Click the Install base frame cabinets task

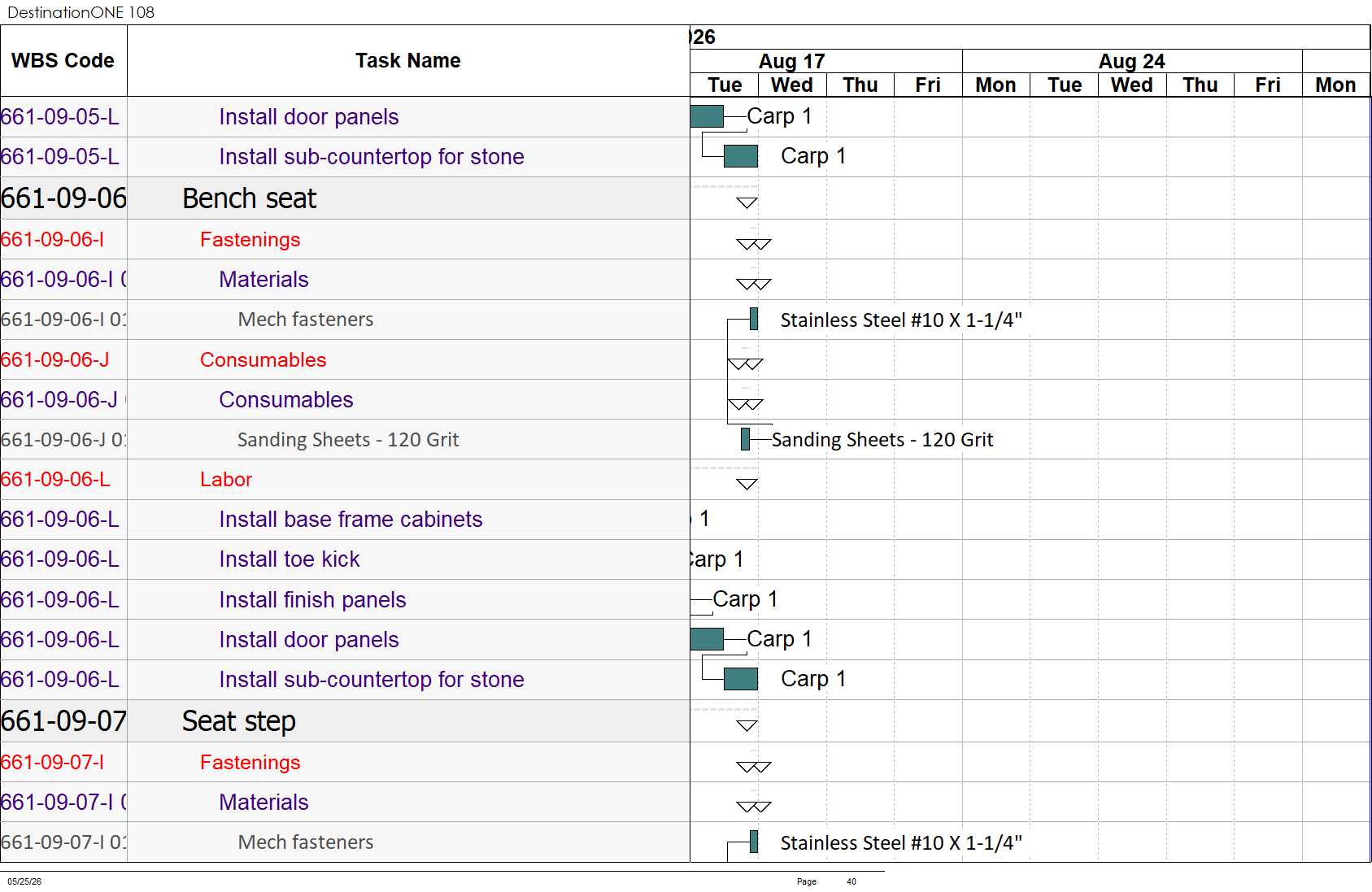tap(351, 520)
